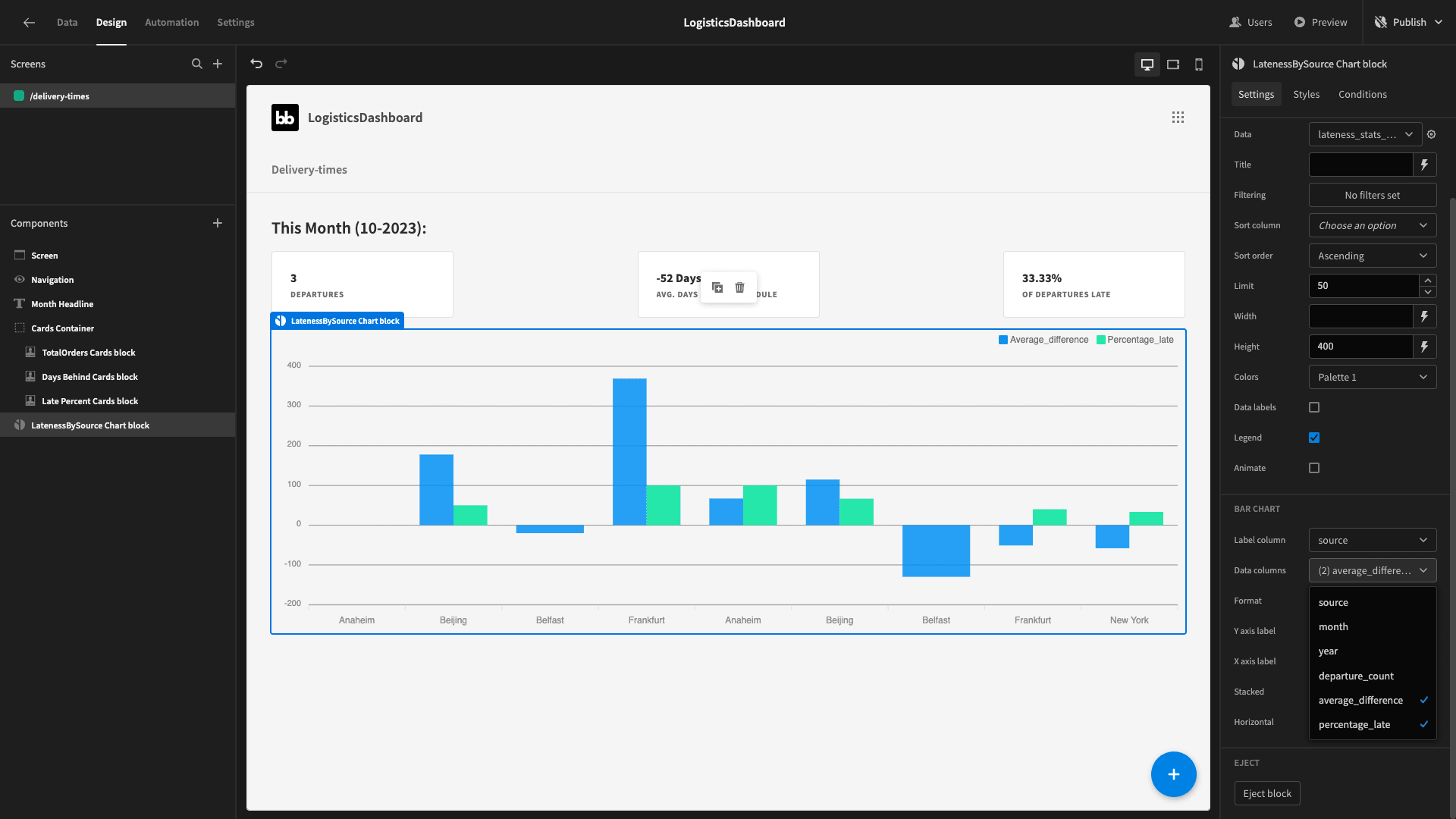
Task: Select departure_count in data columns list
Action: (1373, 676)
